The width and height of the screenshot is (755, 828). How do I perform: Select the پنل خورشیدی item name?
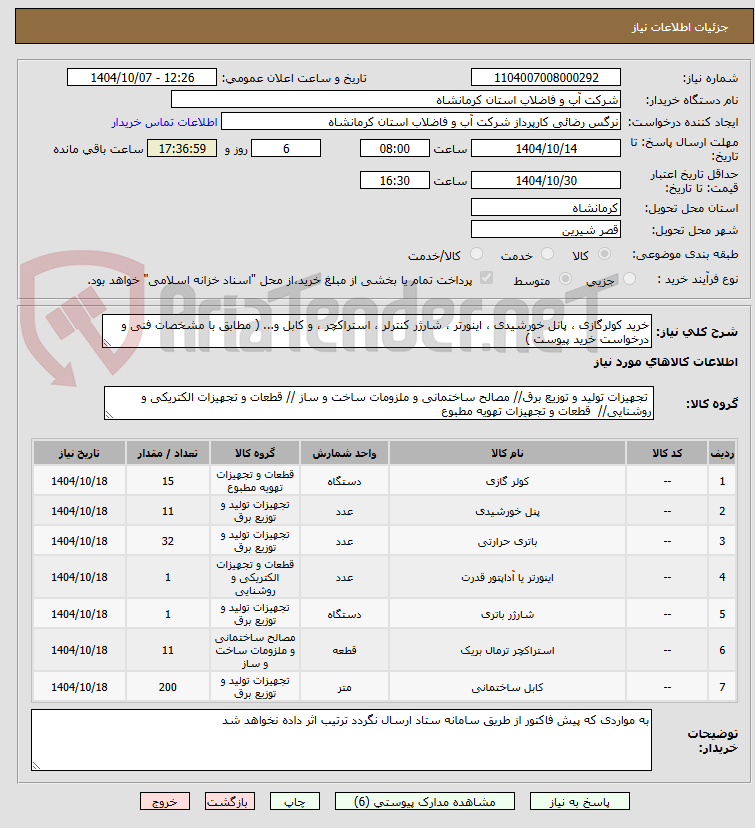point(507,511)
